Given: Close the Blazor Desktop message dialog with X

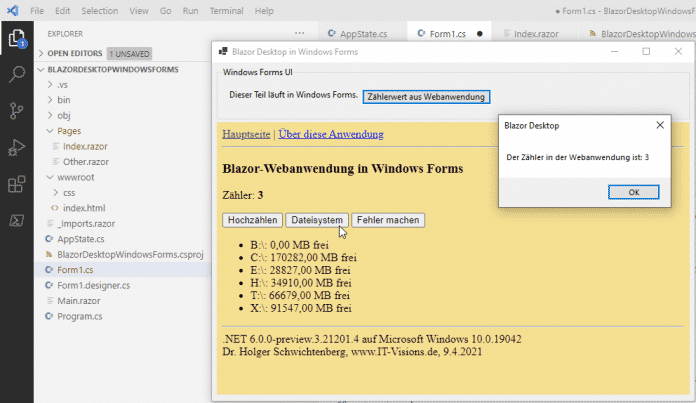Looking at the screenshot, I should click(660, 125).
